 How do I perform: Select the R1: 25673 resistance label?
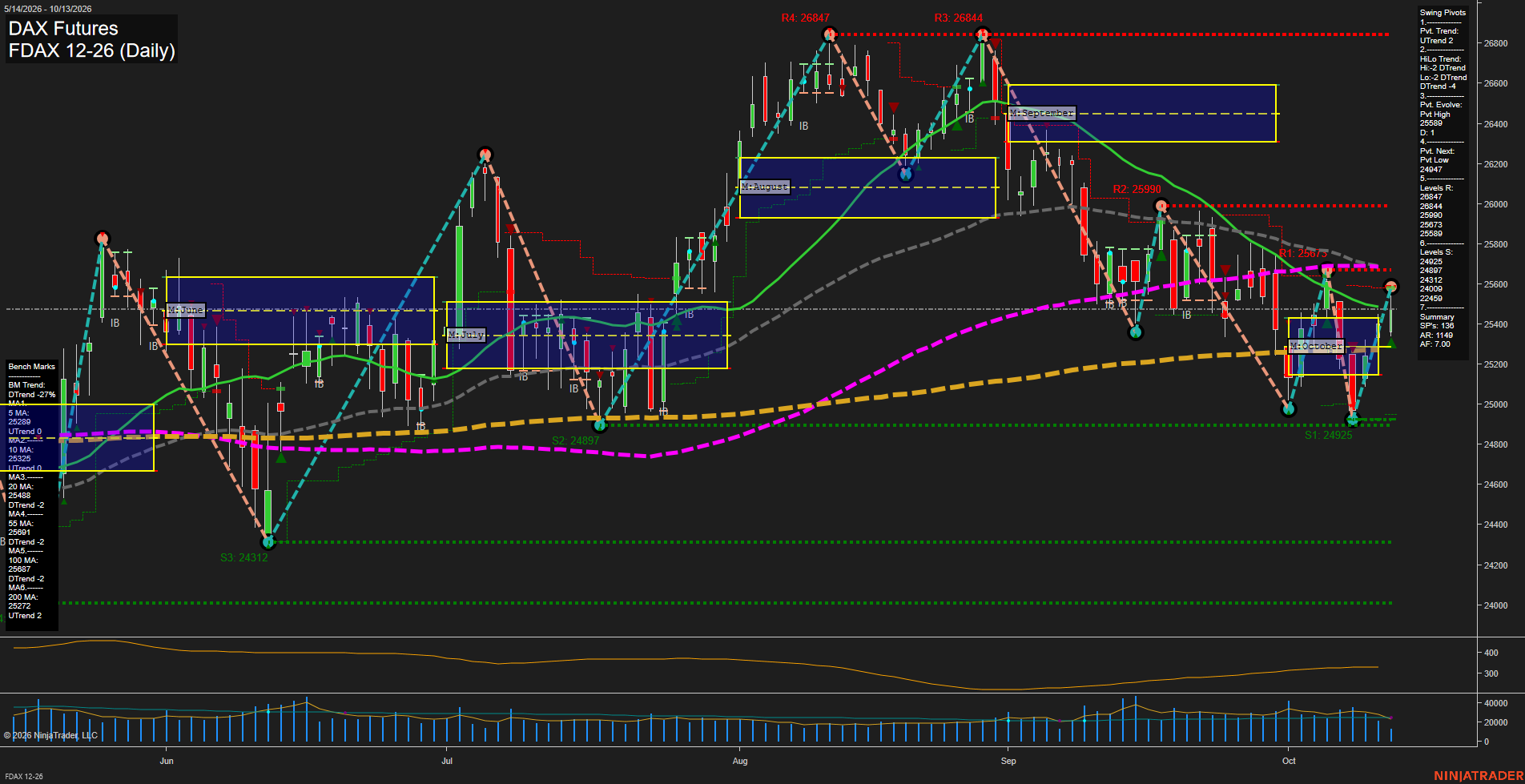[1303, 253]
